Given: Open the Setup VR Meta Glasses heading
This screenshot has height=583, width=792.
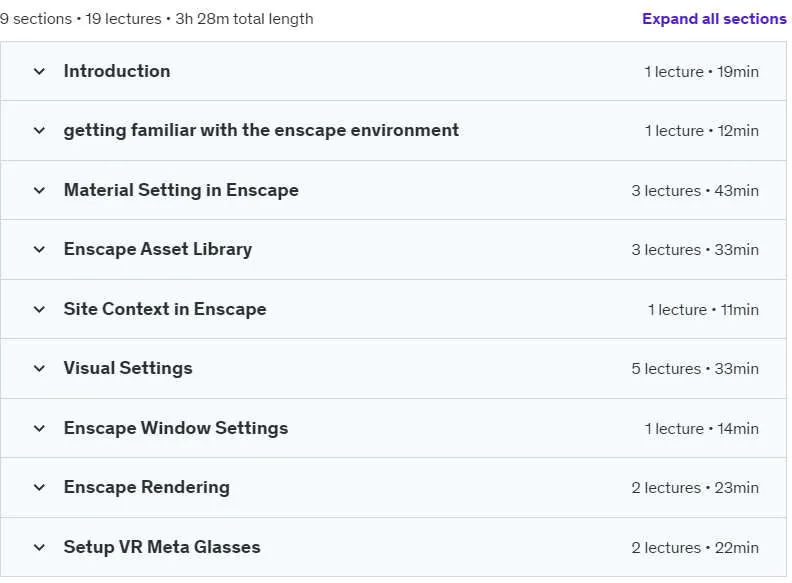Looking at the screenshot, I should 162,548.
